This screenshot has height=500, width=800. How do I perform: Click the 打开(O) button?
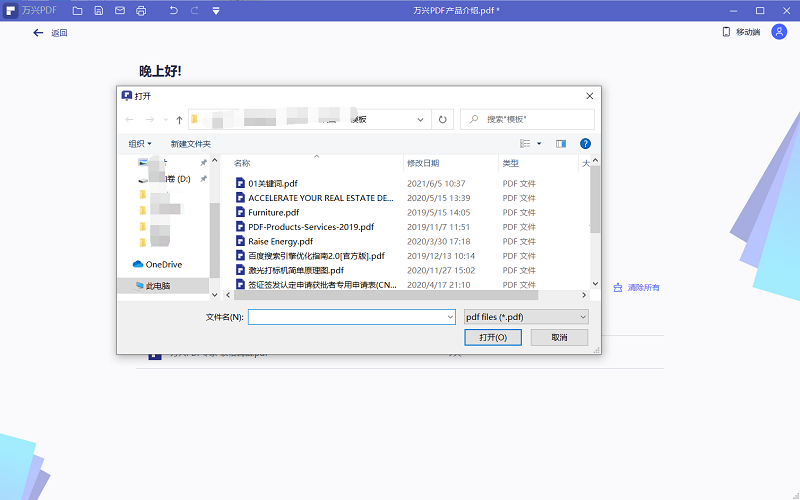[x=493, y=338]
